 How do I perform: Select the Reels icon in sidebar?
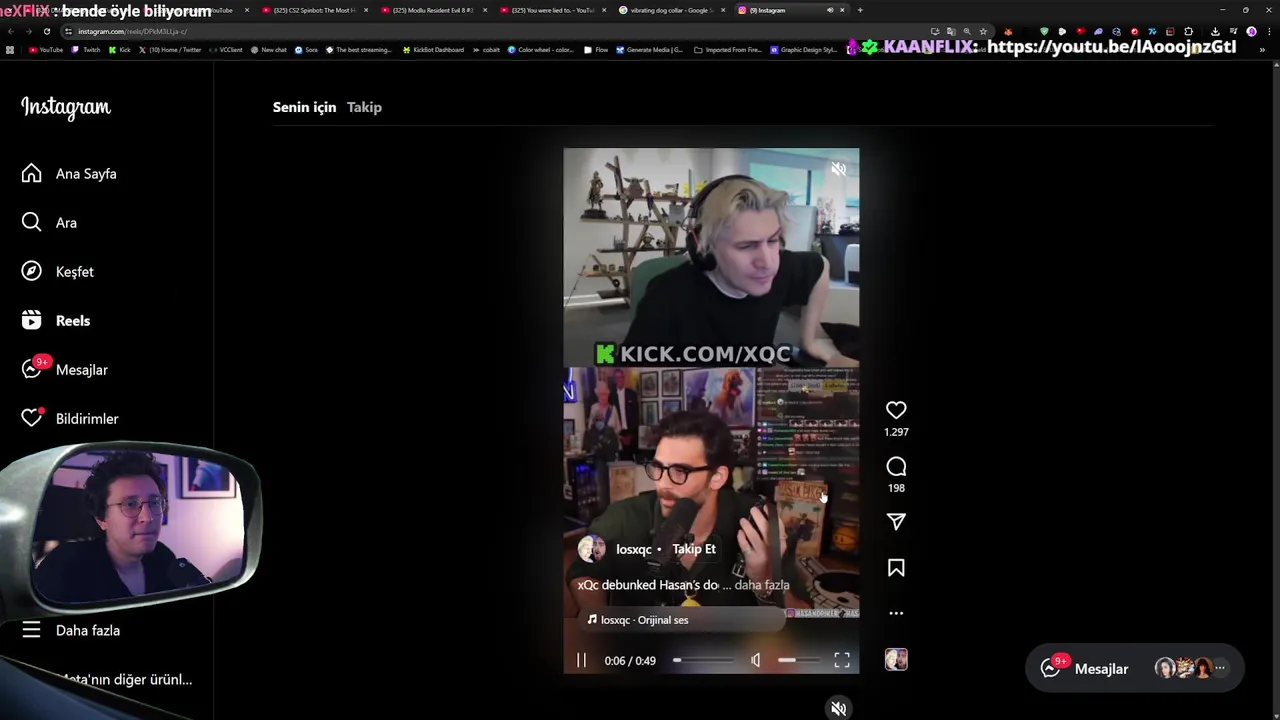(x=32, y=321)
